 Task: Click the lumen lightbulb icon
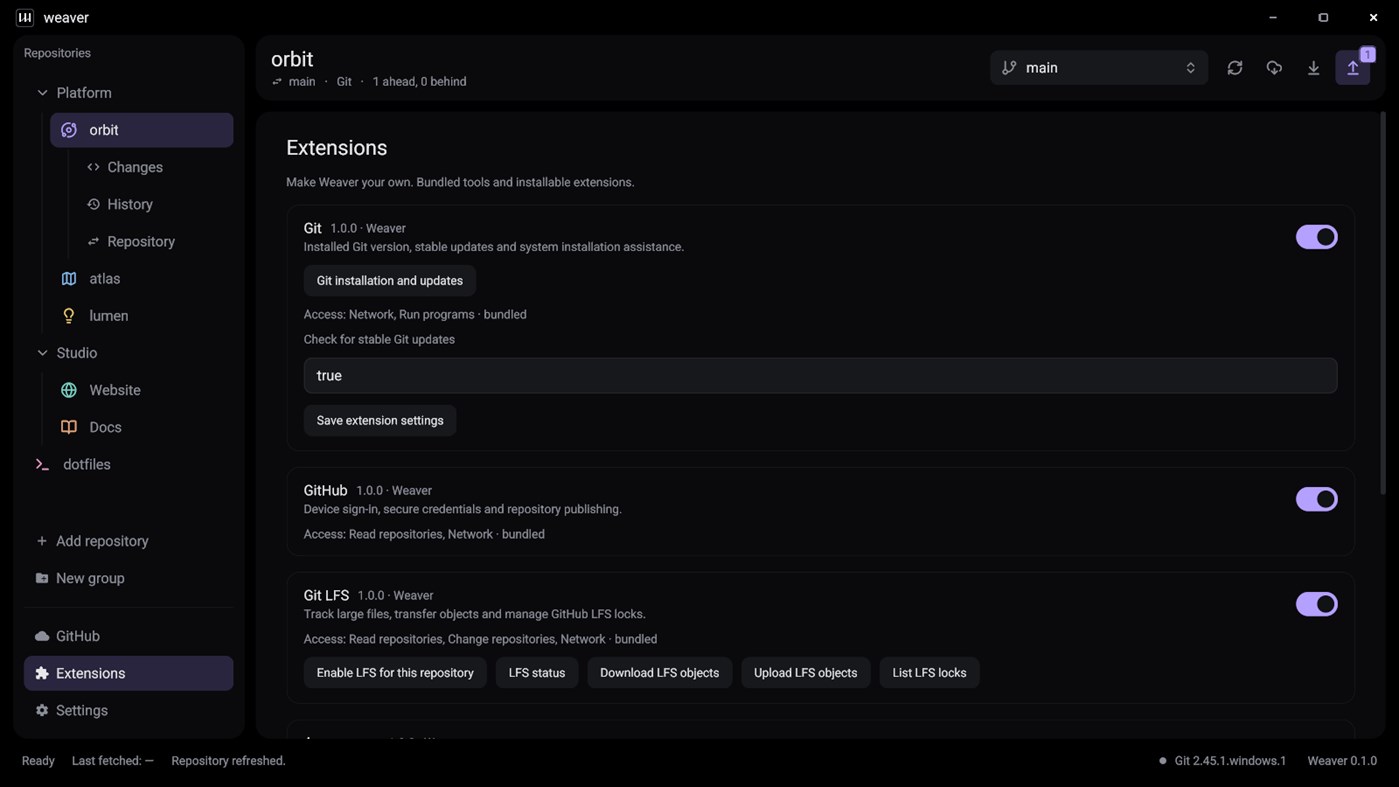tap(69, 316)
